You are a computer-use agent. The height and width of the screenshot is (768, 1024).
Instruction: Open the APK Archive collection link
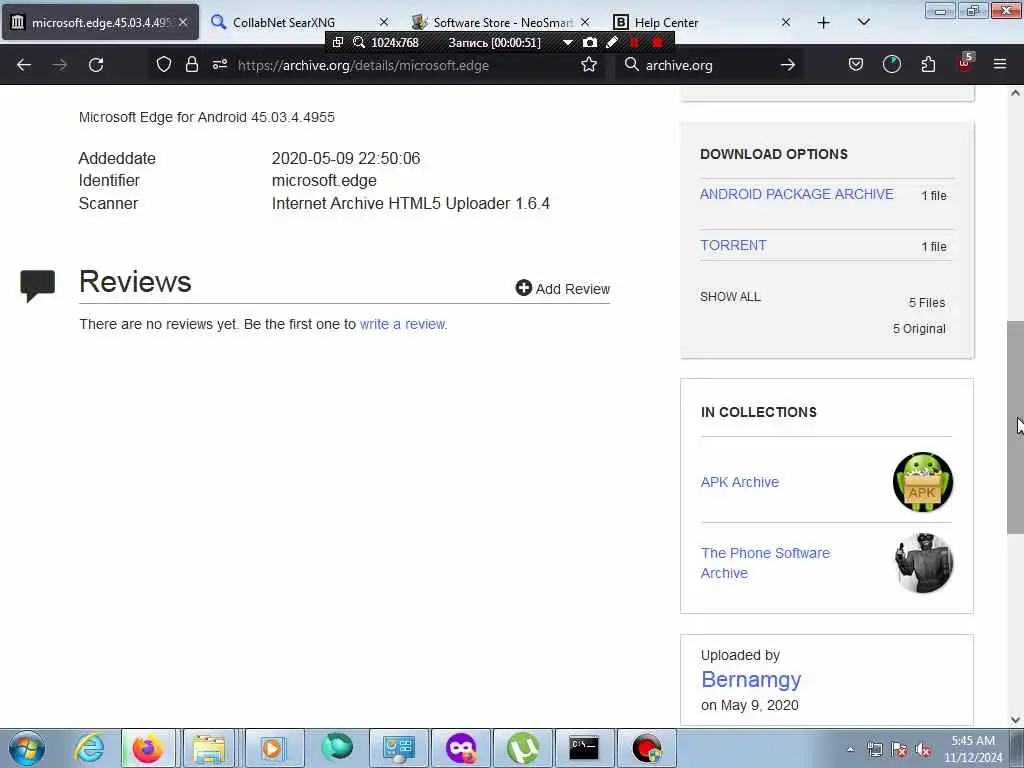point(740,482)
